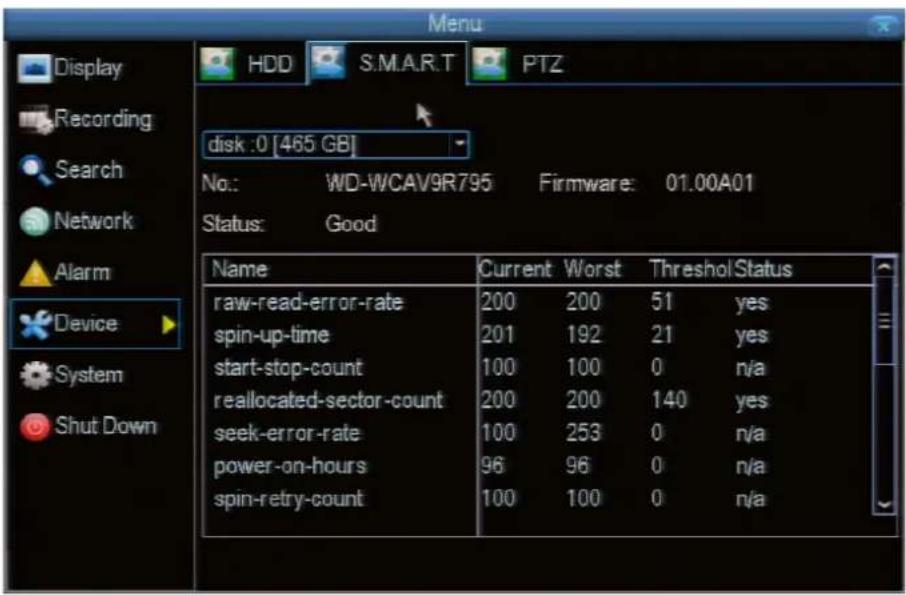Screen dimensions: 906x595
Task: Select the reallocated-sector-count row
Action: point(537,400)
